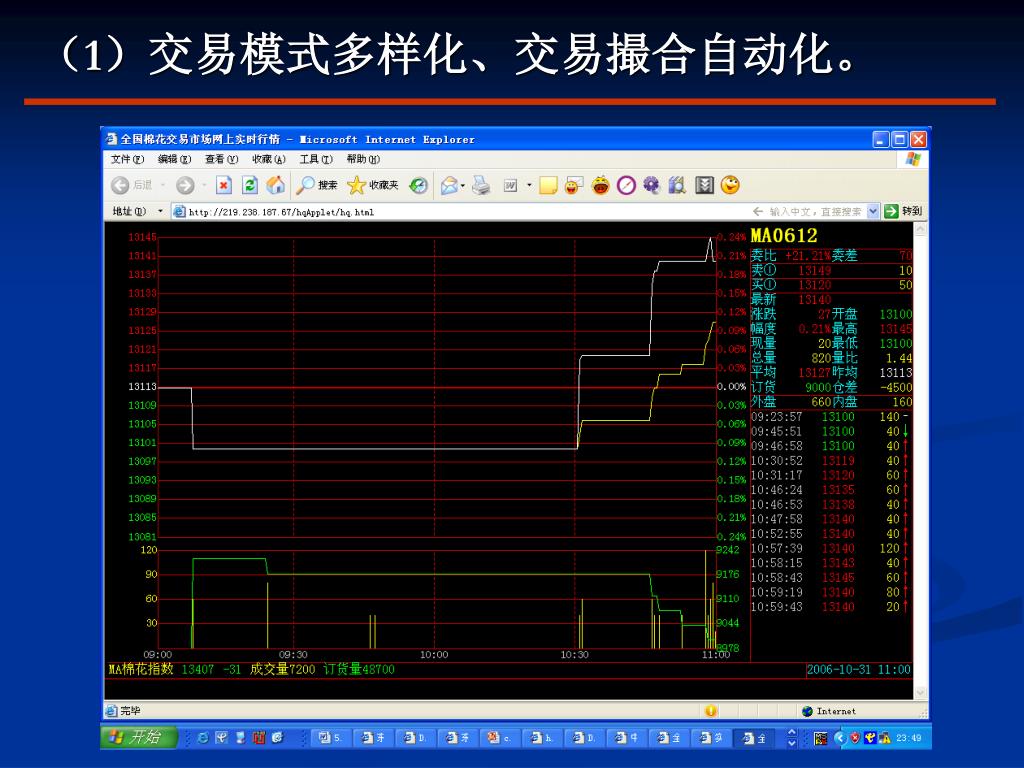Click the page scrollbar up arrow
Screen dimensions: 1024x768
click(x=921, y=229)
